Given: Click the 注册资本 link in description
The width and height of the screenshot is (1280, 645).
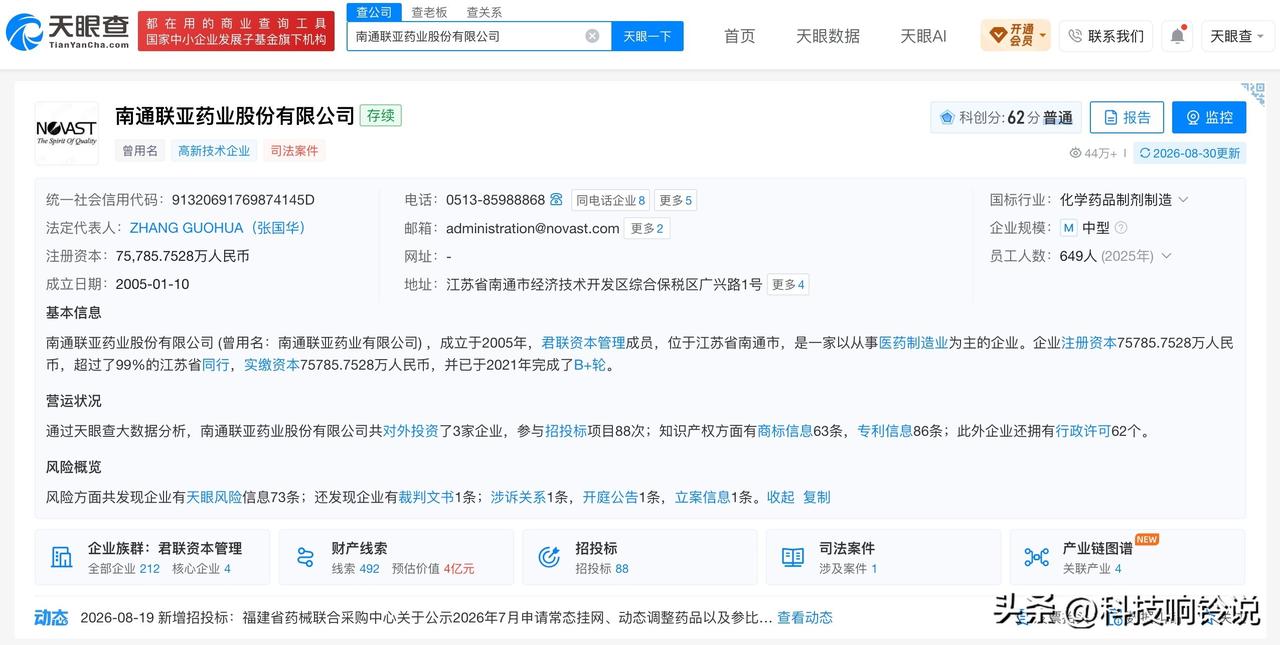Looking at the screenshot, I should coord(1088,343).
